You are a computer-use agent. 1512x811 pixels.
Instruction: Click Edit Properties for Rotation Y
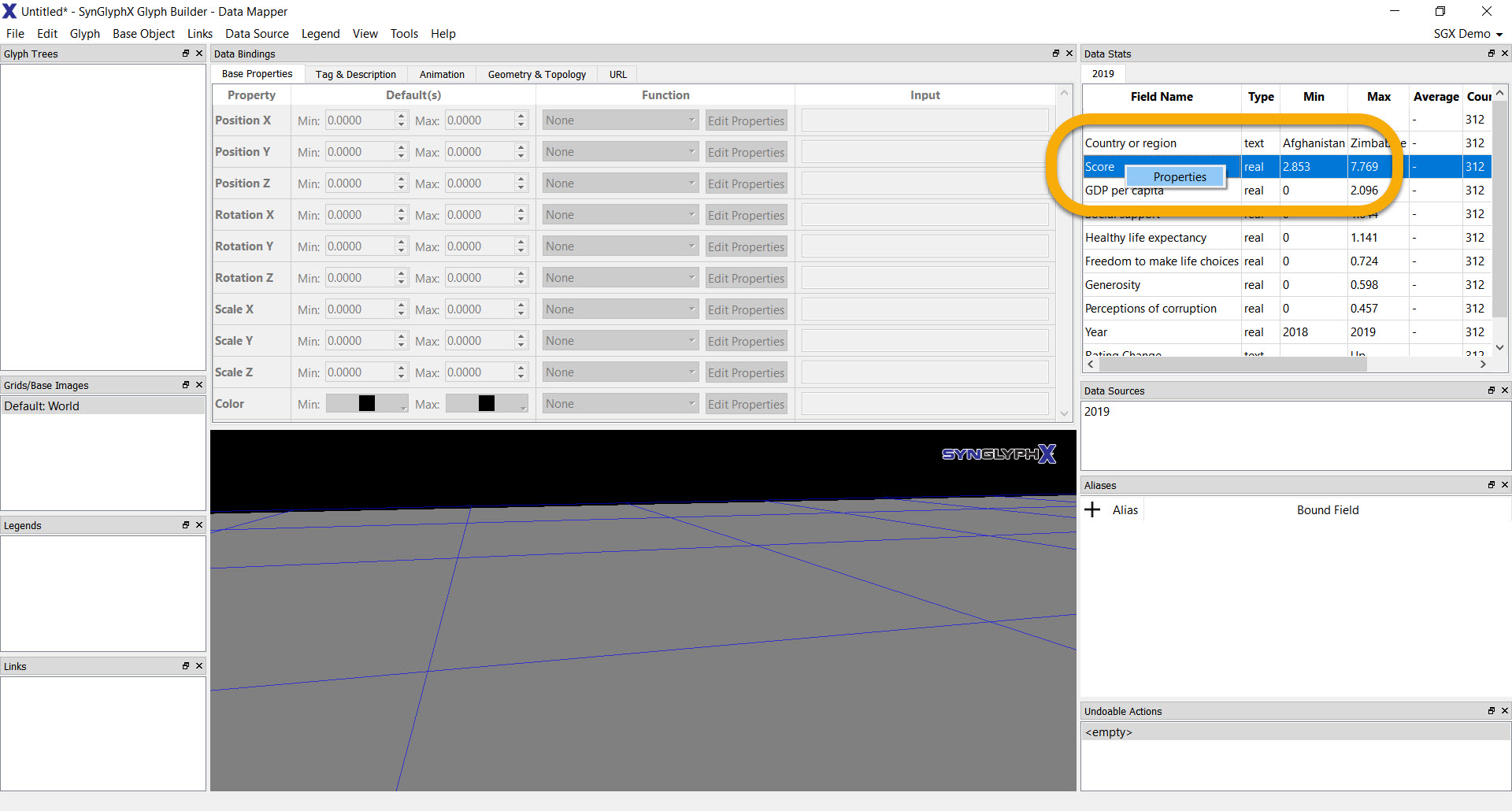pyautogui.click(x=746, y=246)
